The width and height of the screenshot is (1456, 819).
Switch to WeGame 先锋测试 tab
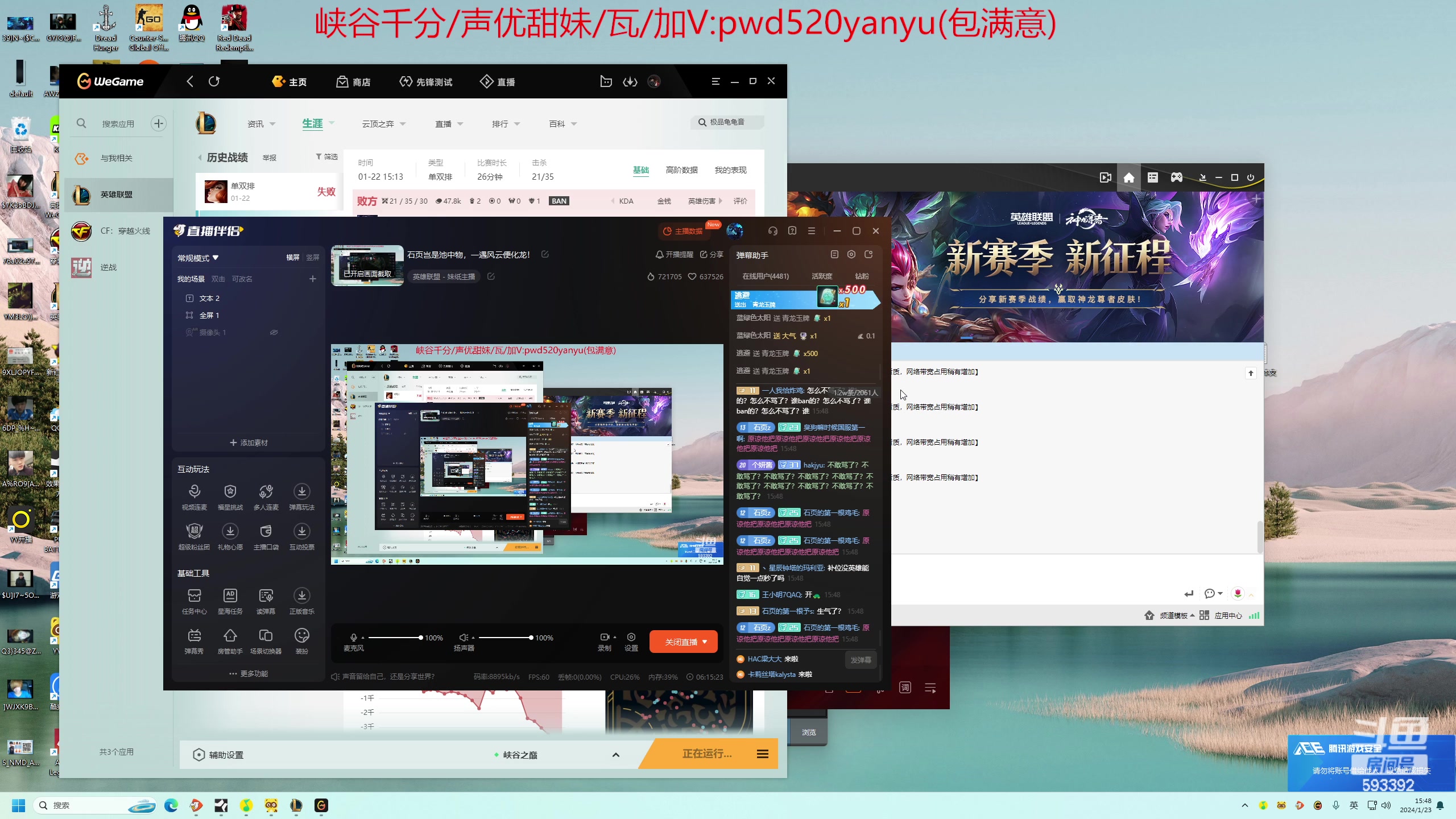point(425,82)
